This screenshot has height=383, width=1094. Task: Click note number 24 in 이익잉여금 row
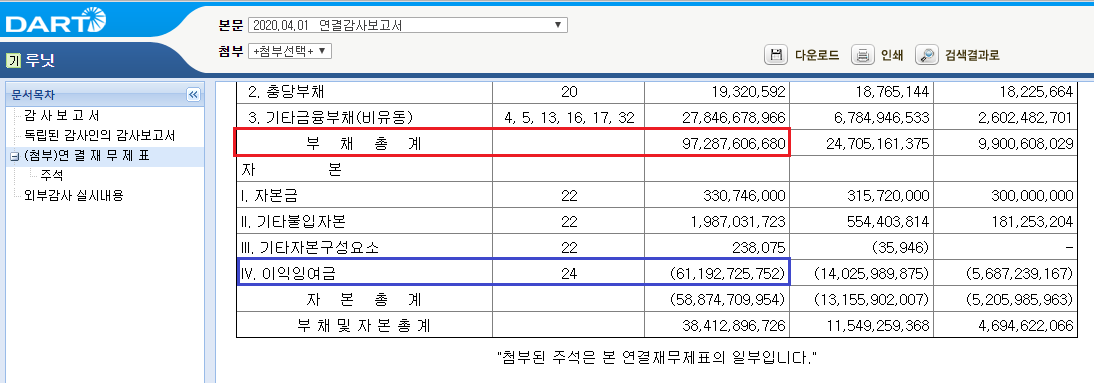point(569,274)
